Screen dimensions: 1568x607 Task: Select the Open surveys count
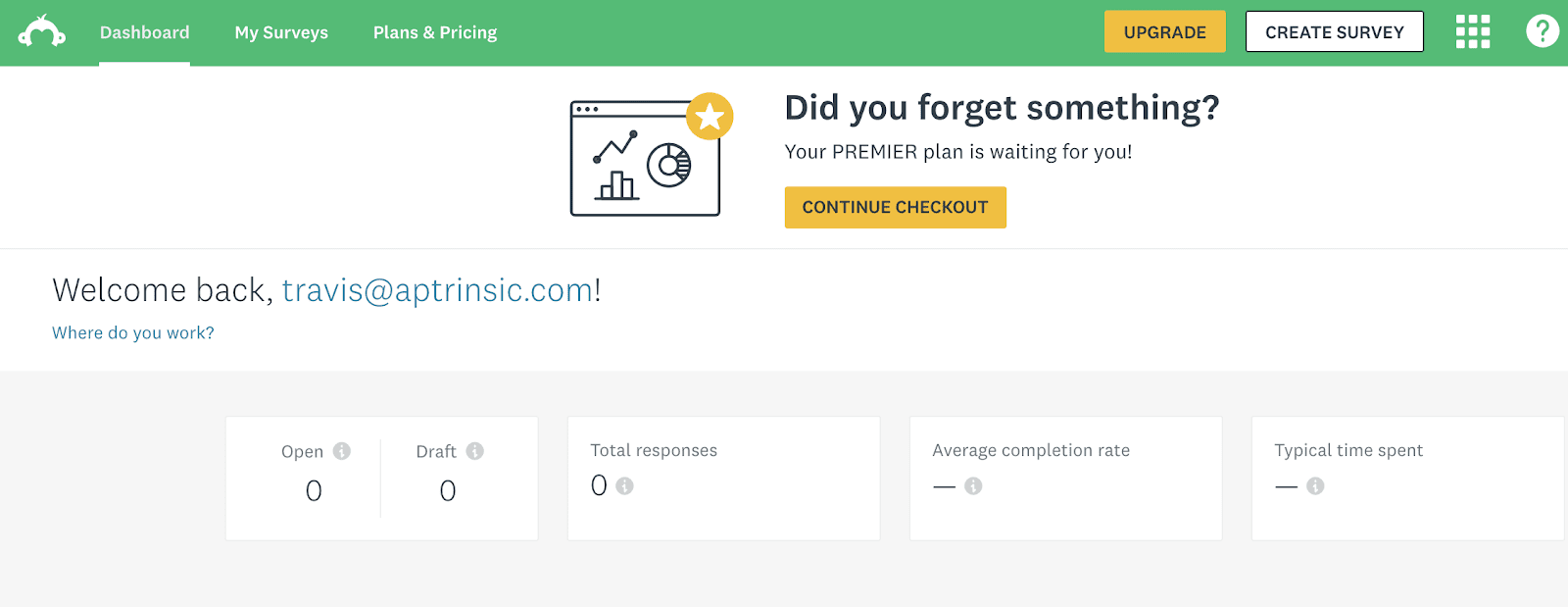click(314, 490)
